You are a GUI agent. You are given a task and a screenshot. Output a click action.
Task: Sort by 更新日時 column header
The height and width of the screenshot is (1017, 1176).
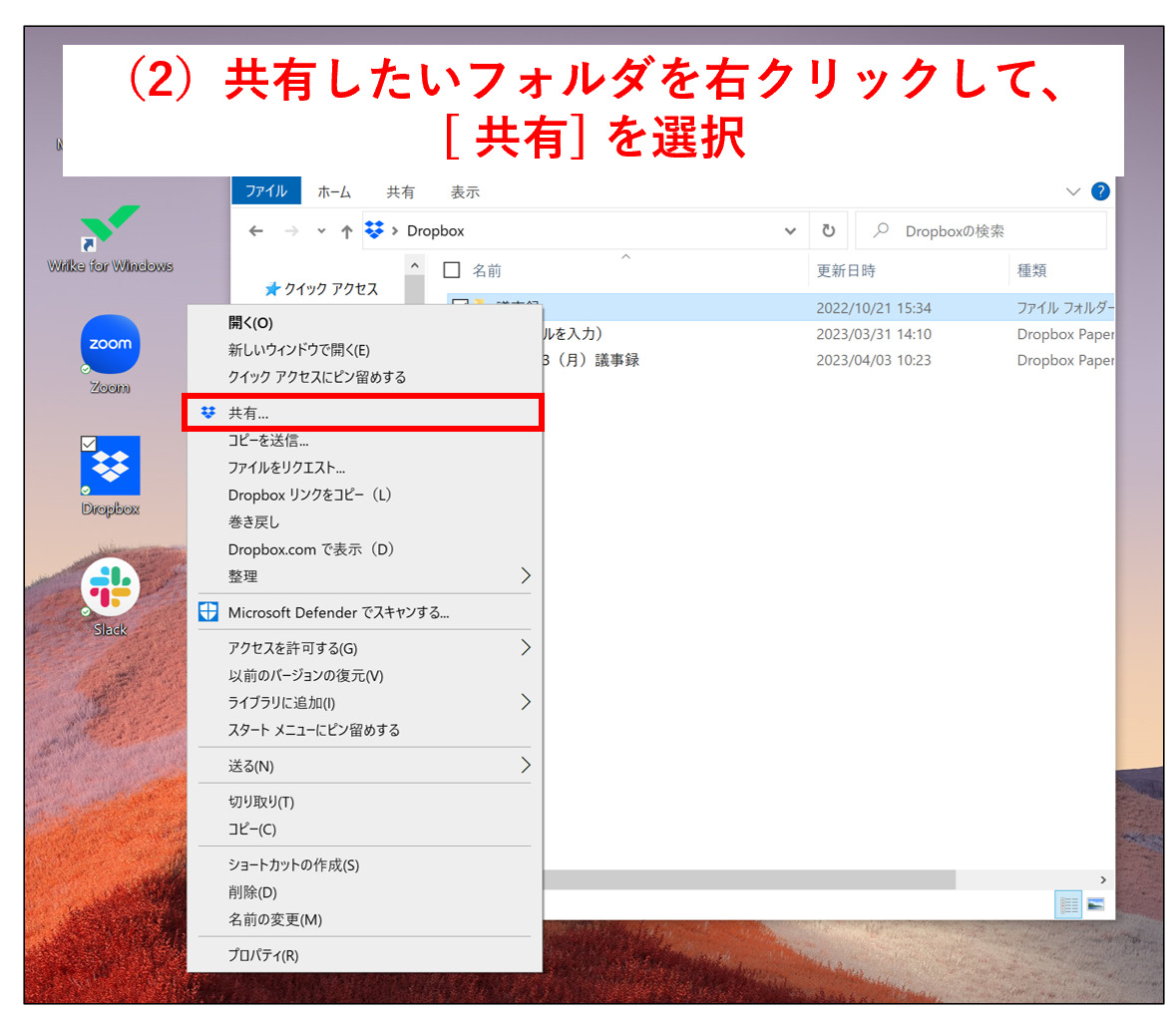tap(846, 270)
